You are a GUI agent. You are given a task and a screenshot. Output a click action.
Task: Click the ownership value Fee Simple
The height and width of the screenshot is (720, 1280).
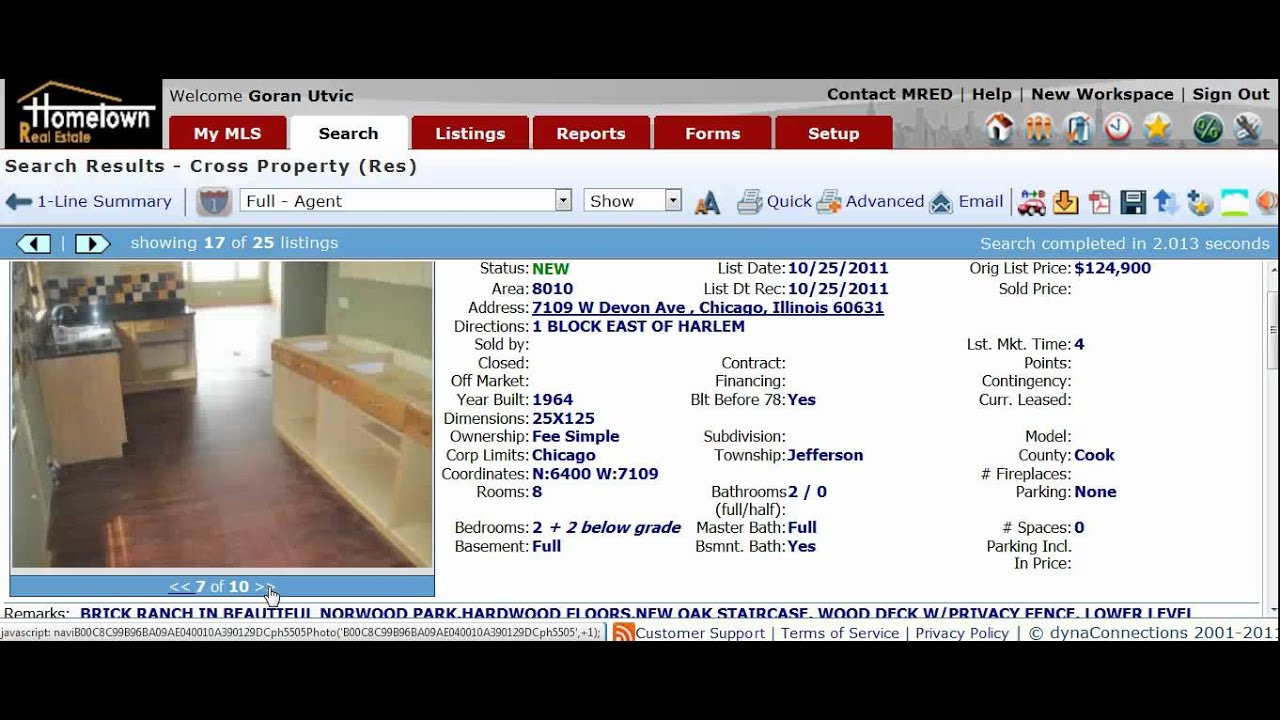576,436
